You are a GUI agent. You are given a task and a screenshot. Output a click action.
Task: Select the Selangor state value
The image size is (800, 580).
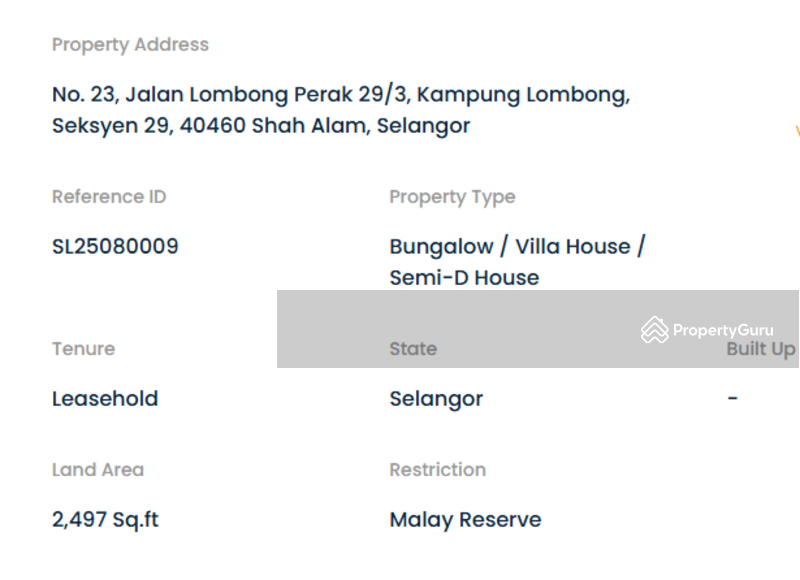pos(436,399)
